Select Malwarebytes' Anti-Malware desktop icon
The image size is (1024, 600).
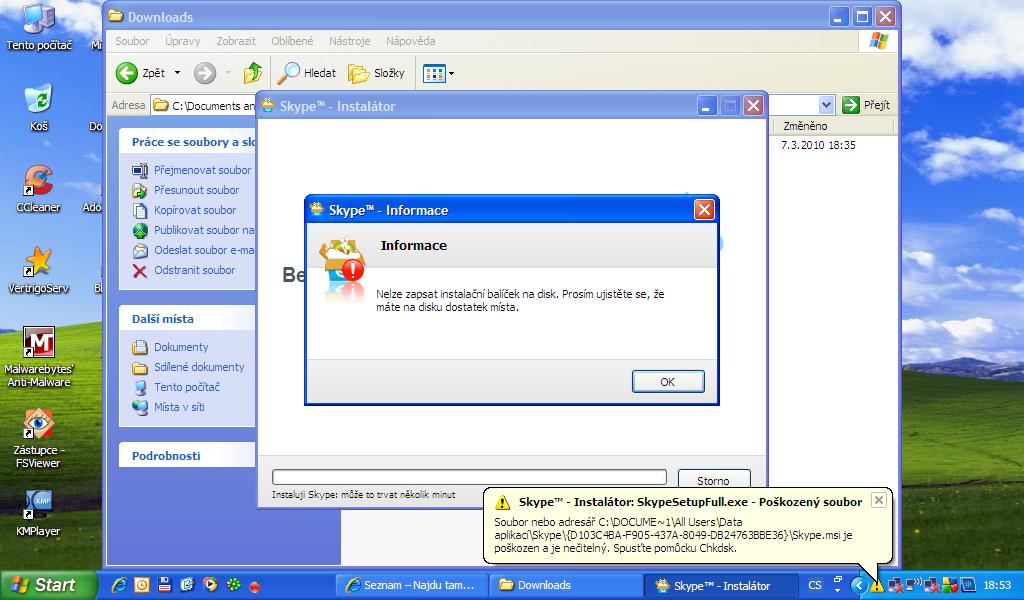click(x=39, y=357)
